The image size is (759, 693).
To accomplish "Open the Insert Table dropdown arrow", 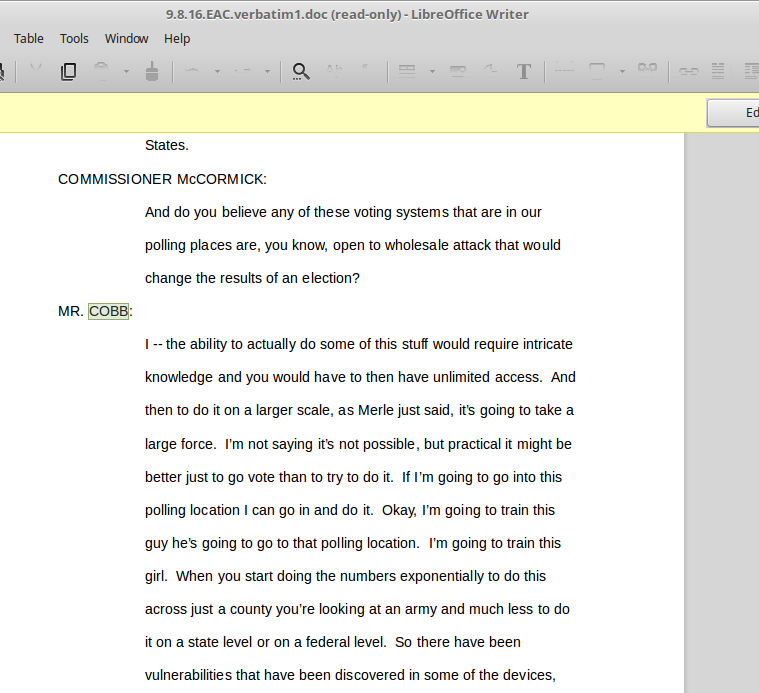I will pyautogui.click(x=432, y=72).
